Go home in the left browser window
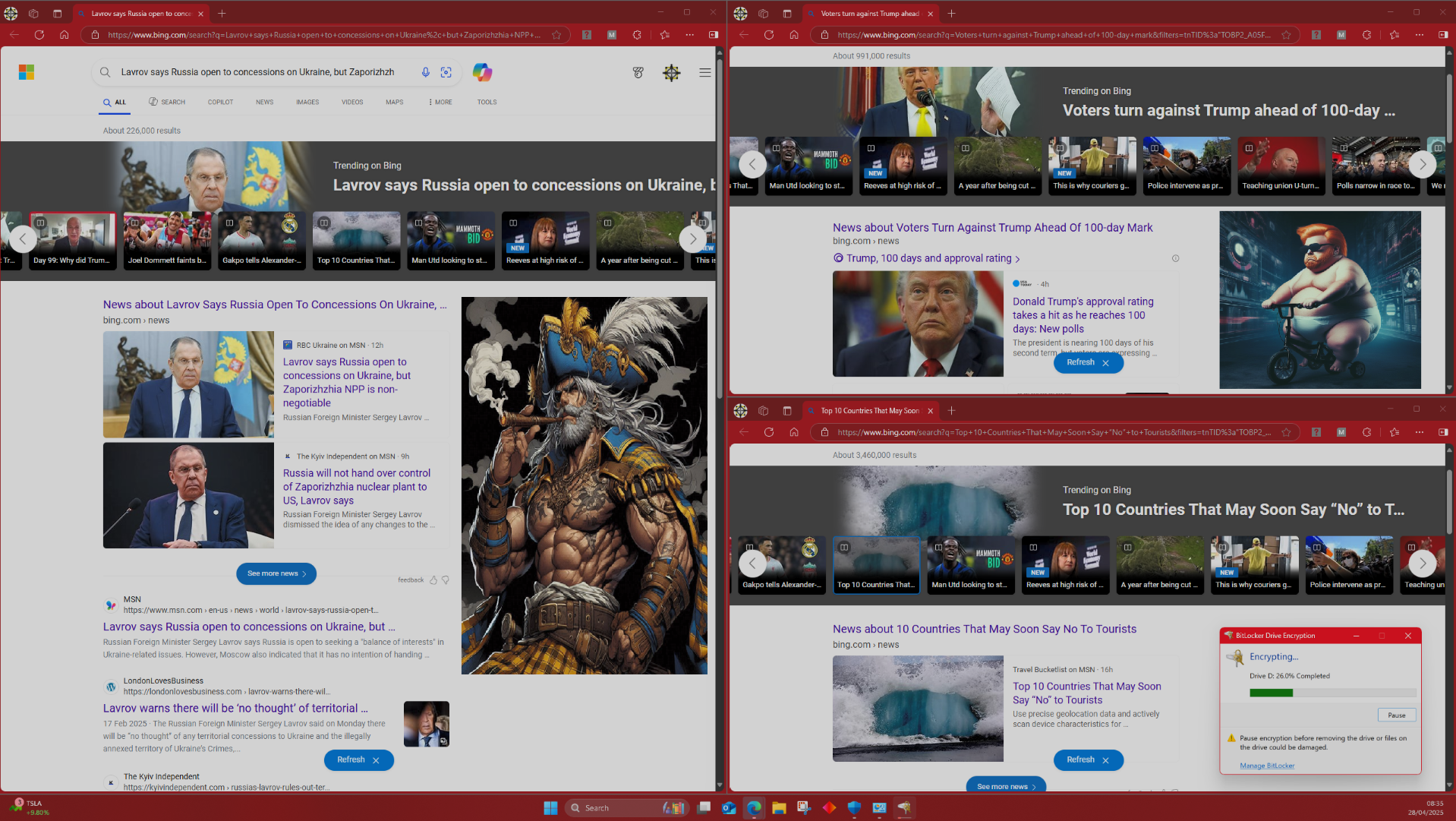 pos(64,34)
